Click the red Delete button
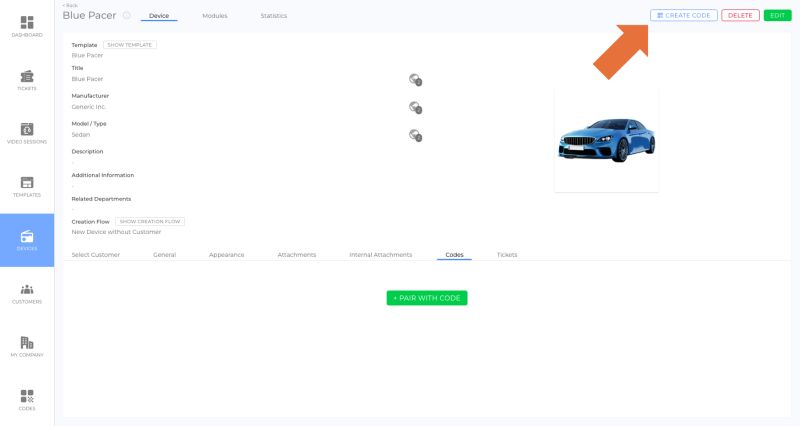The height and width of the screenshot is (426, 800). click(740, 15)
